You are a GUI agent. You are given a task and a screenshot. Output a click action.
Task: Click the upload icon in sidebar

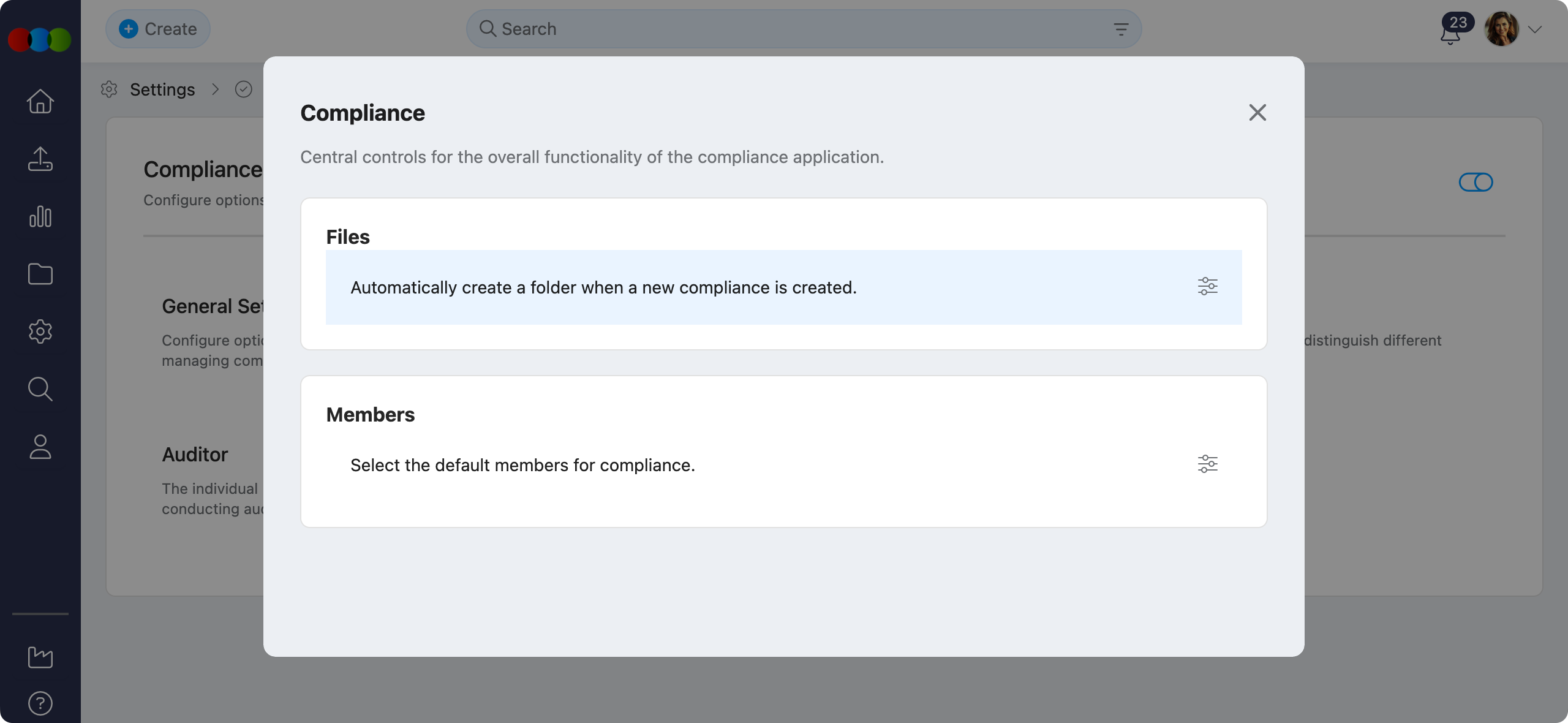pyautogui.click(x=40, y=159)
